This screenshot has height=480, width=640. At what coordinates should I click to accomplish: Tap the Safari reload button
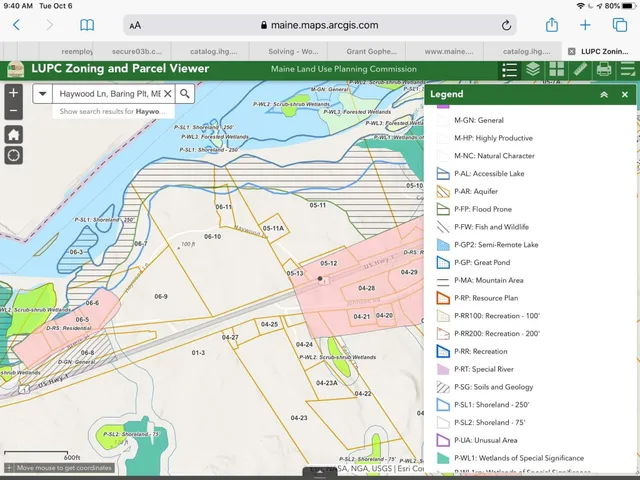(x=507, y=25)
